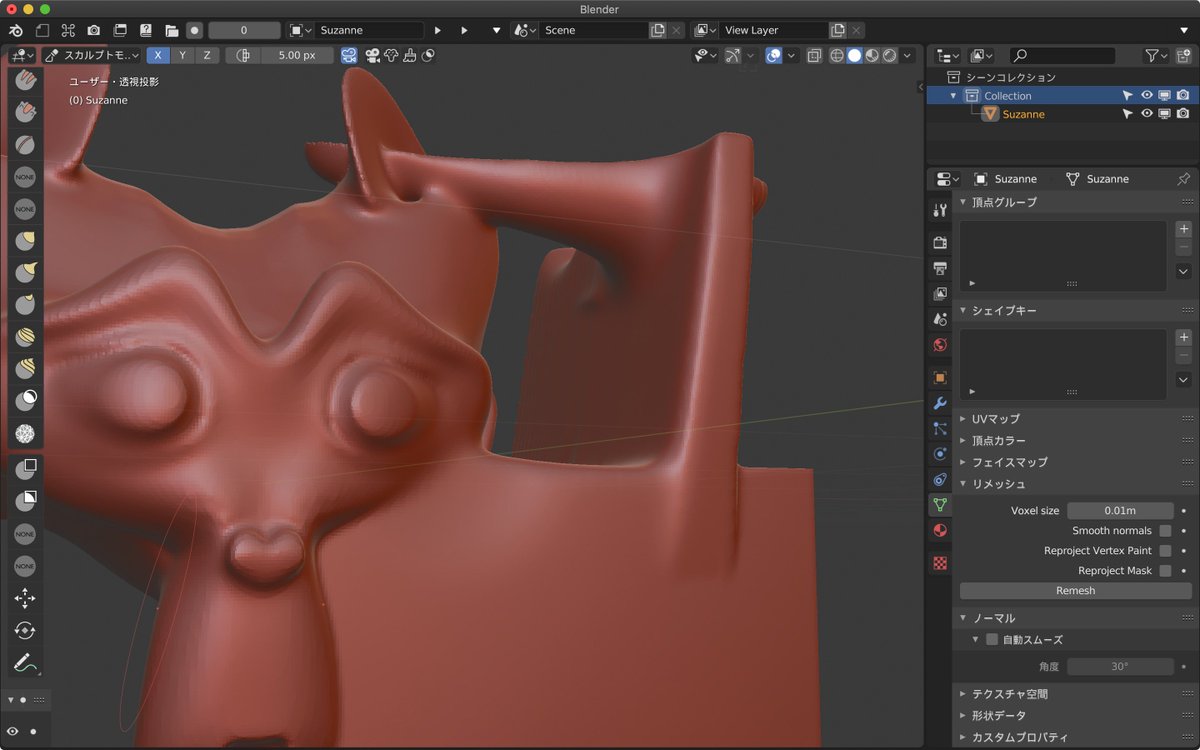Image resolution: width=1200 pixels, height=750 pixels.
Task: Toggle Suzanne selectability arrow icon
Action: coord(1128,114)
